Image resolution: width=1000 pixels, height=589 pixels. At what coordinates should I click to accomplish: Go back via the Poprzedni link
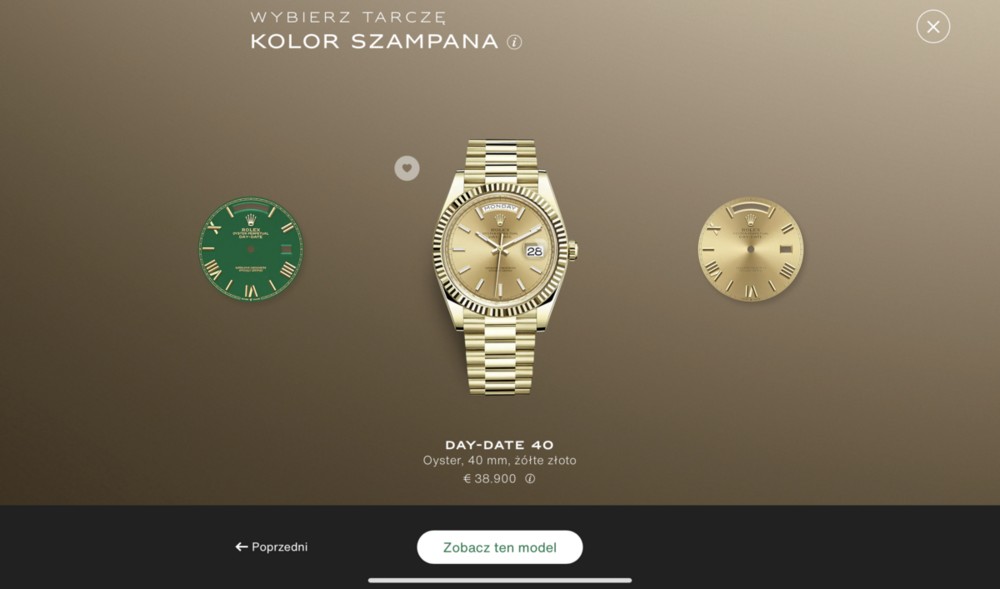click(x=271, y=547)
